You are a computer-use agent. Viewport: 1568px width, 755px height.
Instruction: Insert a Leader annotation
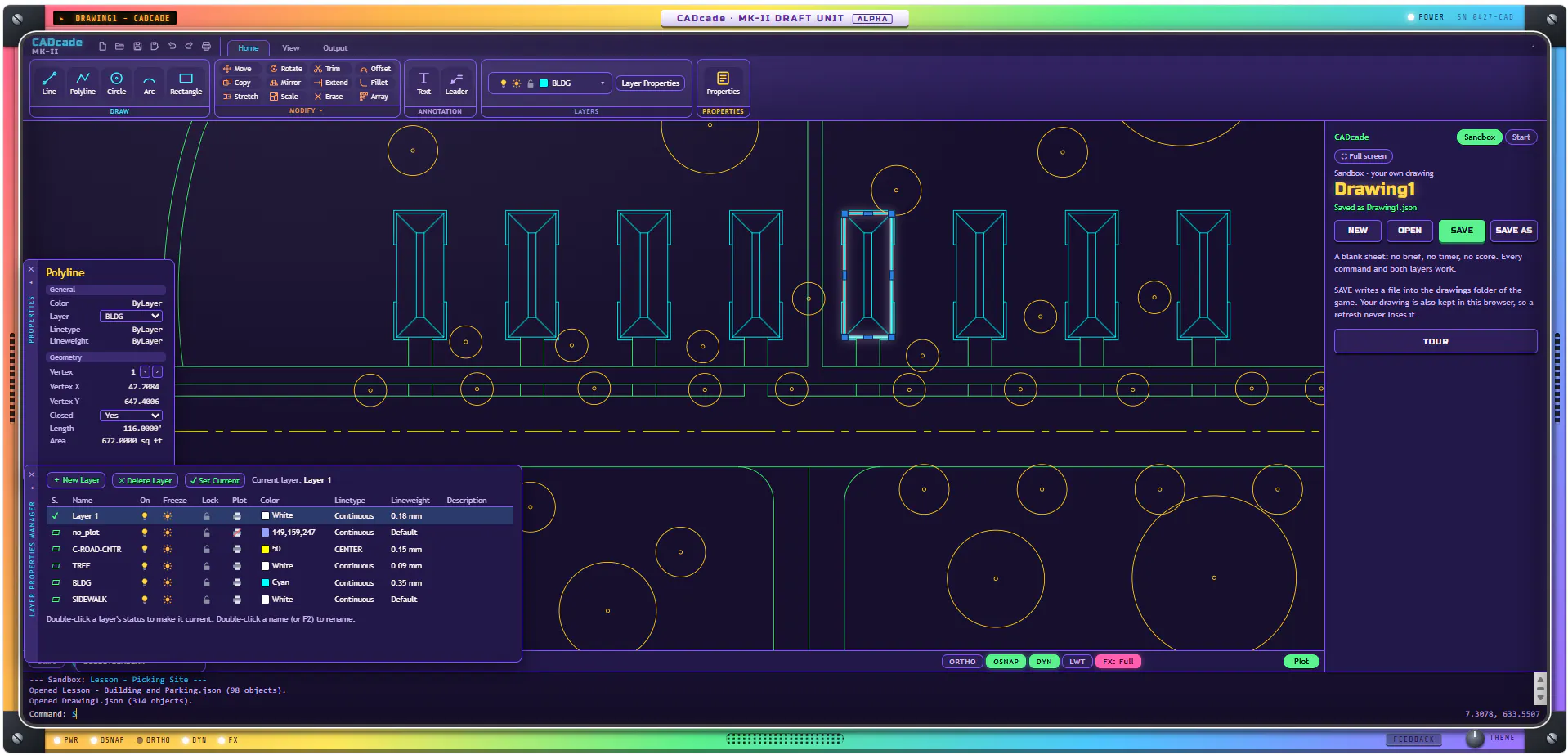(456, 83)
